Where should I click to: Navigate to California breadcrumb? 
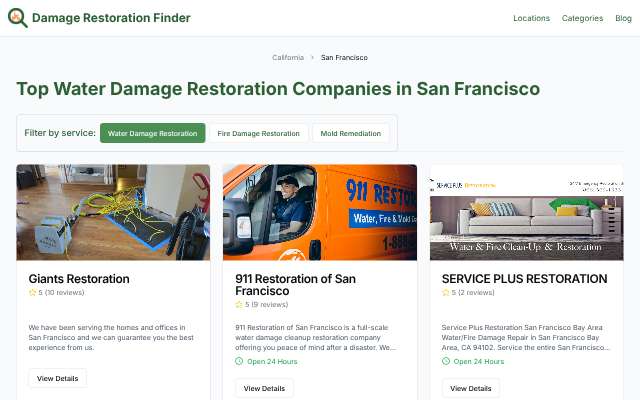point(288,58)
